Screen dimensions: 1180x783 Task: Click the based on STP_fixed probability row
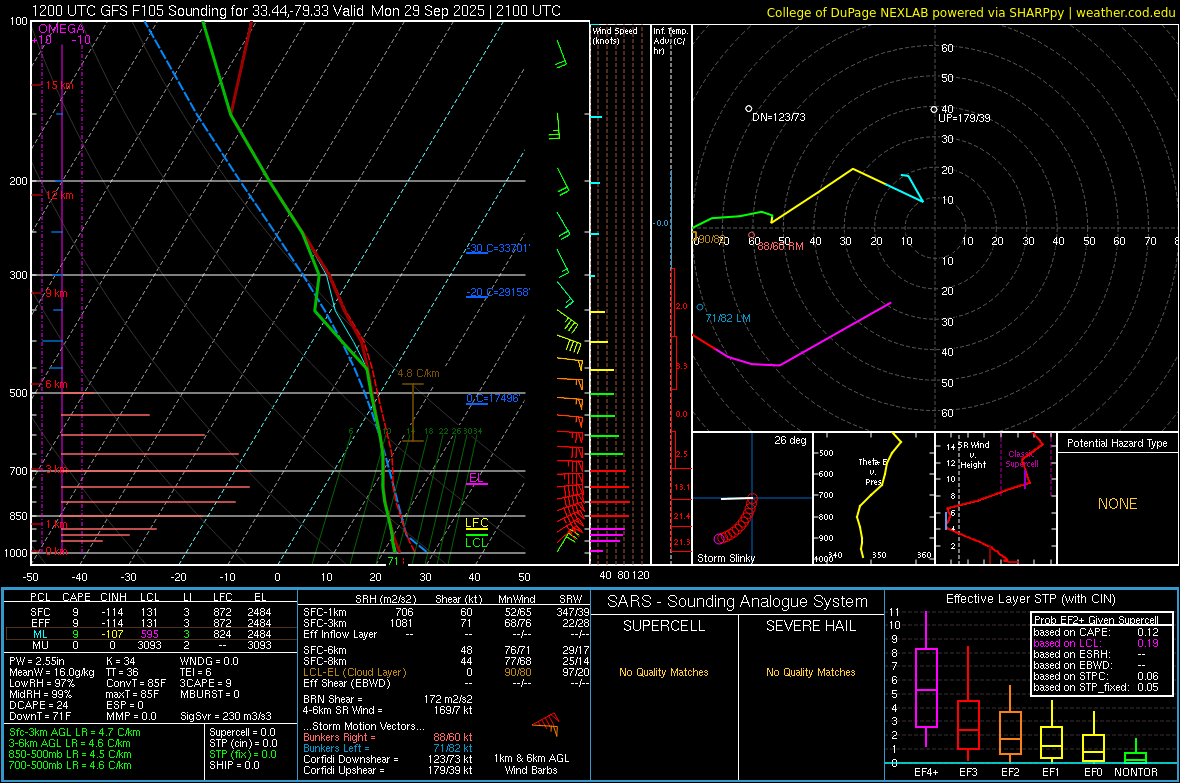pos(1096,687)
